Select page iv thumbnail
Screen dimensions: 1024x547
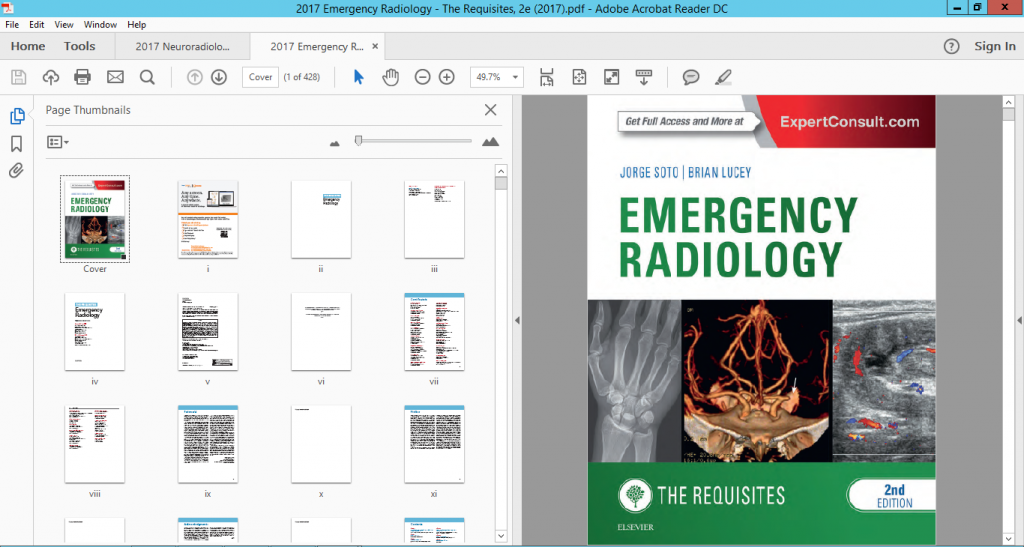95,332
